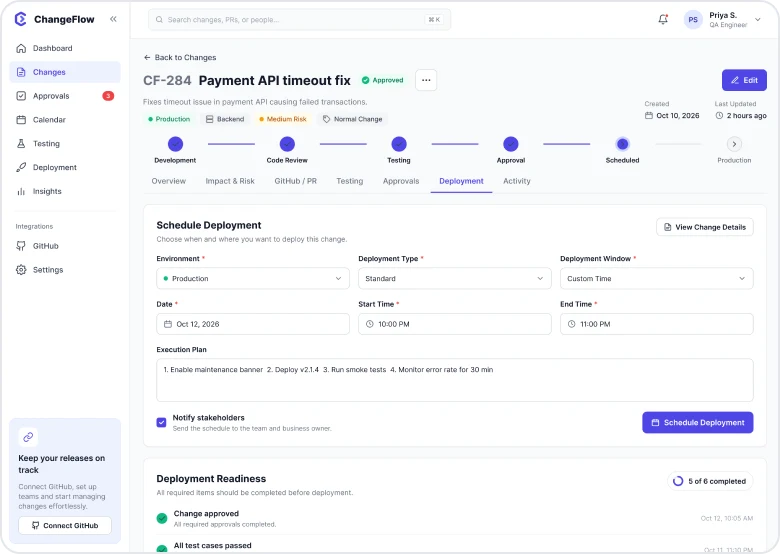The width and height of the screenshot is (780, 554).
Task: Click the Approval stage circle
Action: coord(510,144)
